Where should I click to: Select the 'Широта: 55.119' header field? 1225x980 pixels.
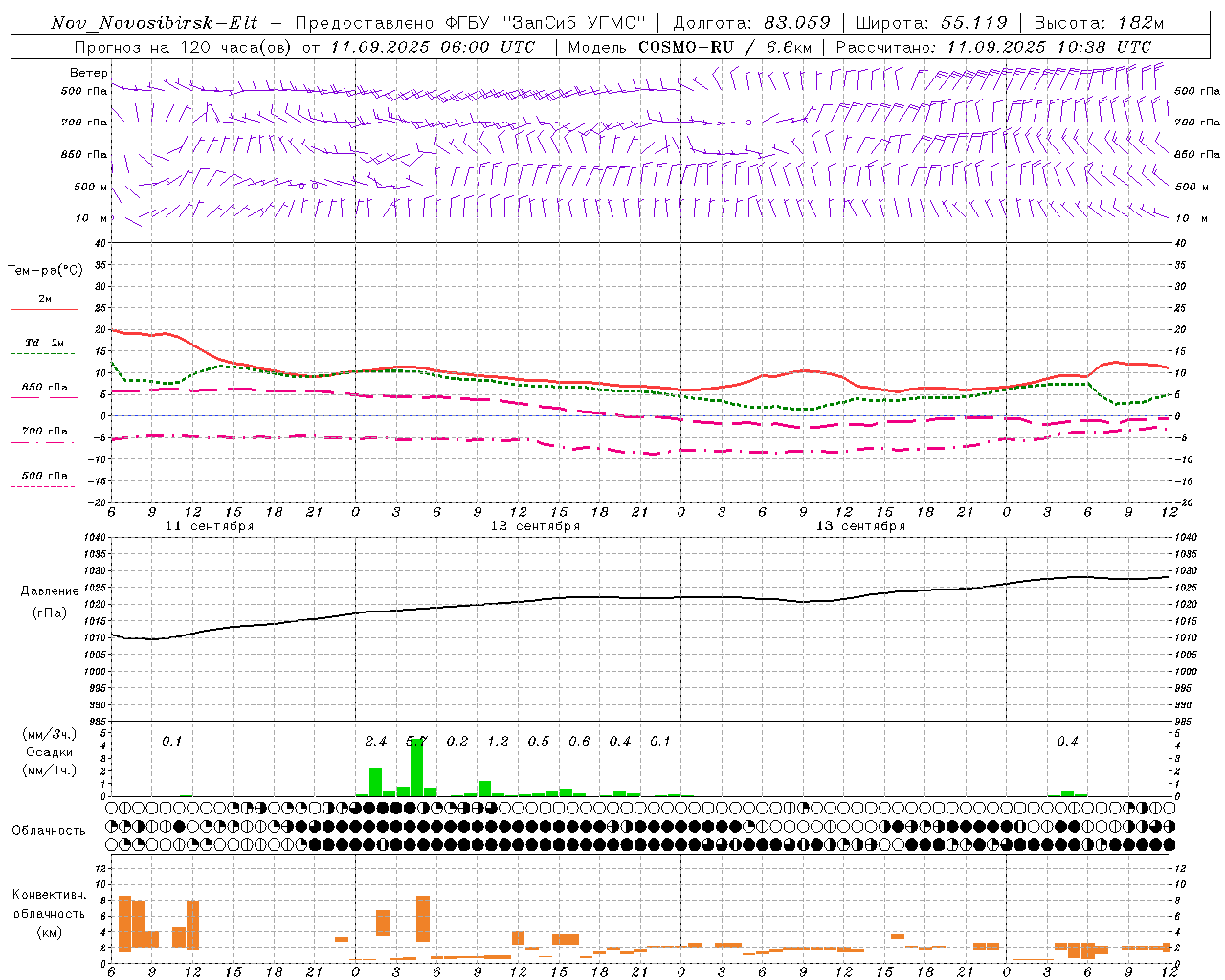[932, 23]
